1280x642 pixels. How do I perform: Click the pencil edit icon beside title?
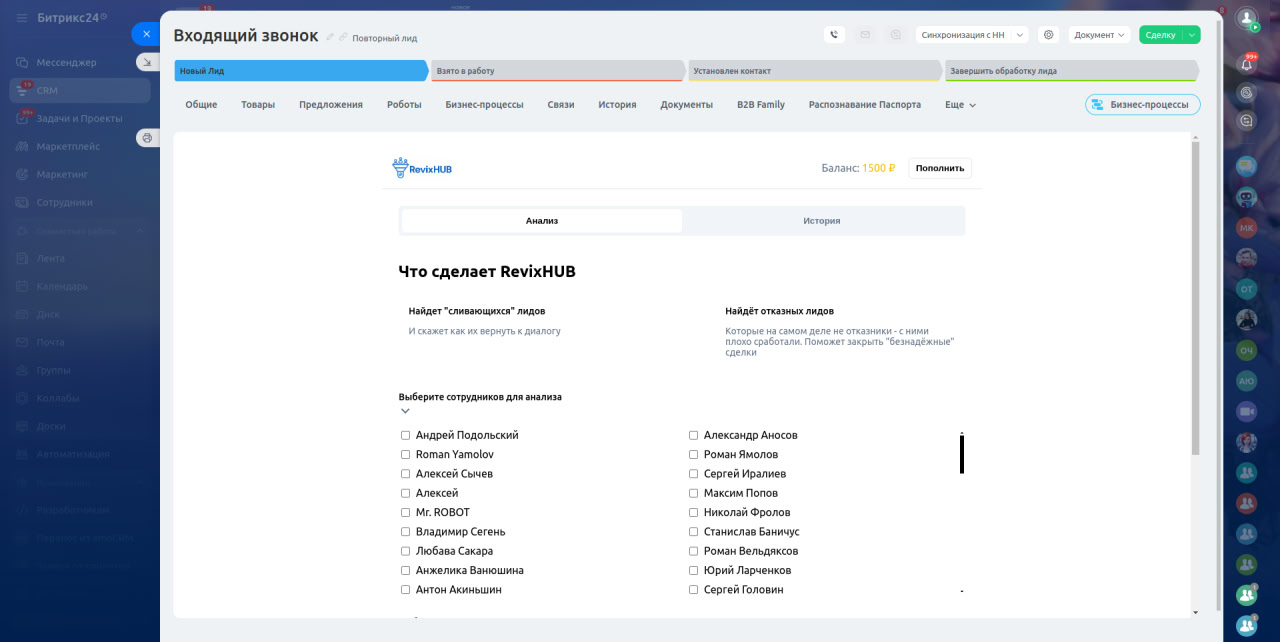point(330,37)
